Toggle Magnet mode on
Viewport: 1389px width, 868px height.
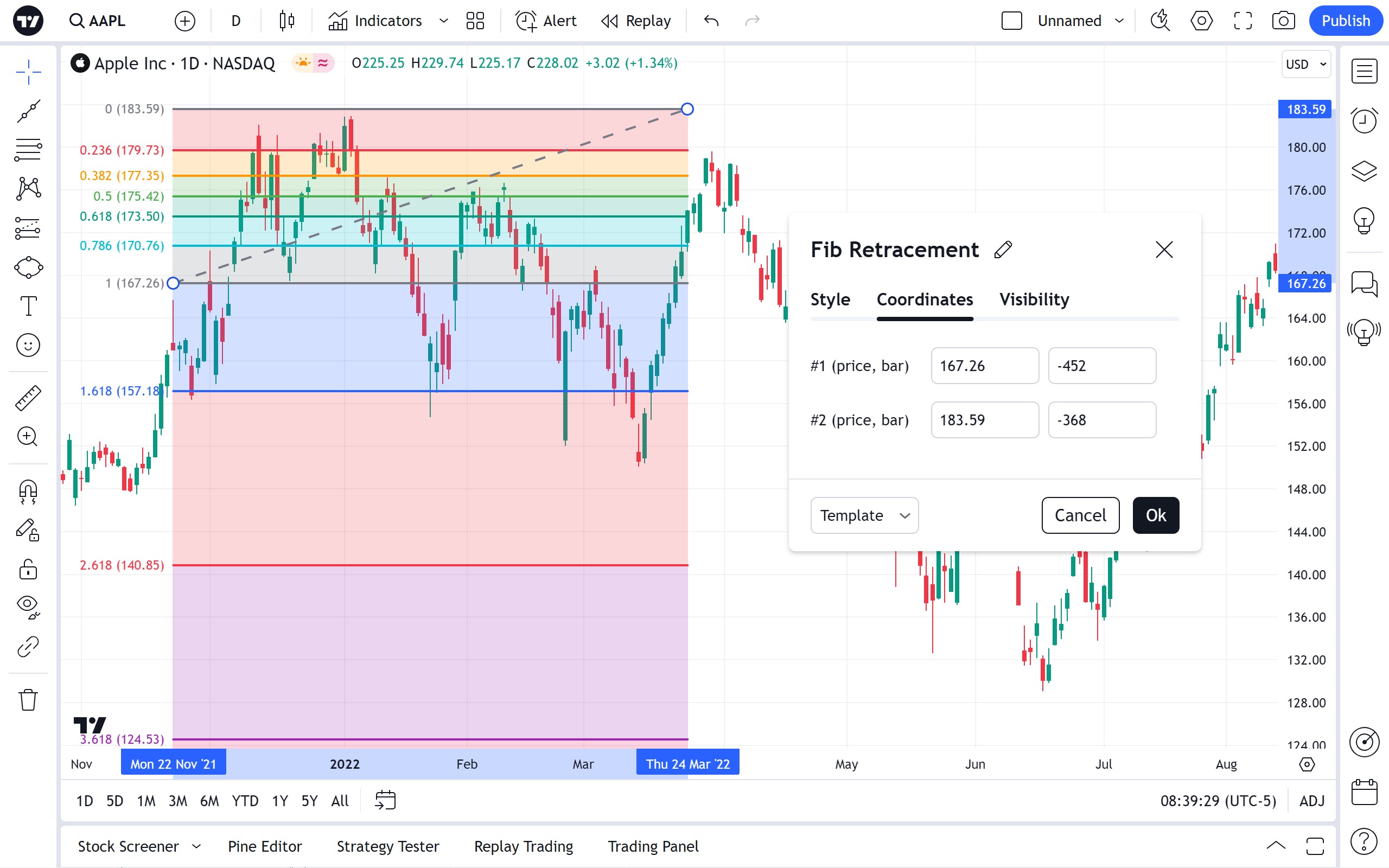[28, 492]
